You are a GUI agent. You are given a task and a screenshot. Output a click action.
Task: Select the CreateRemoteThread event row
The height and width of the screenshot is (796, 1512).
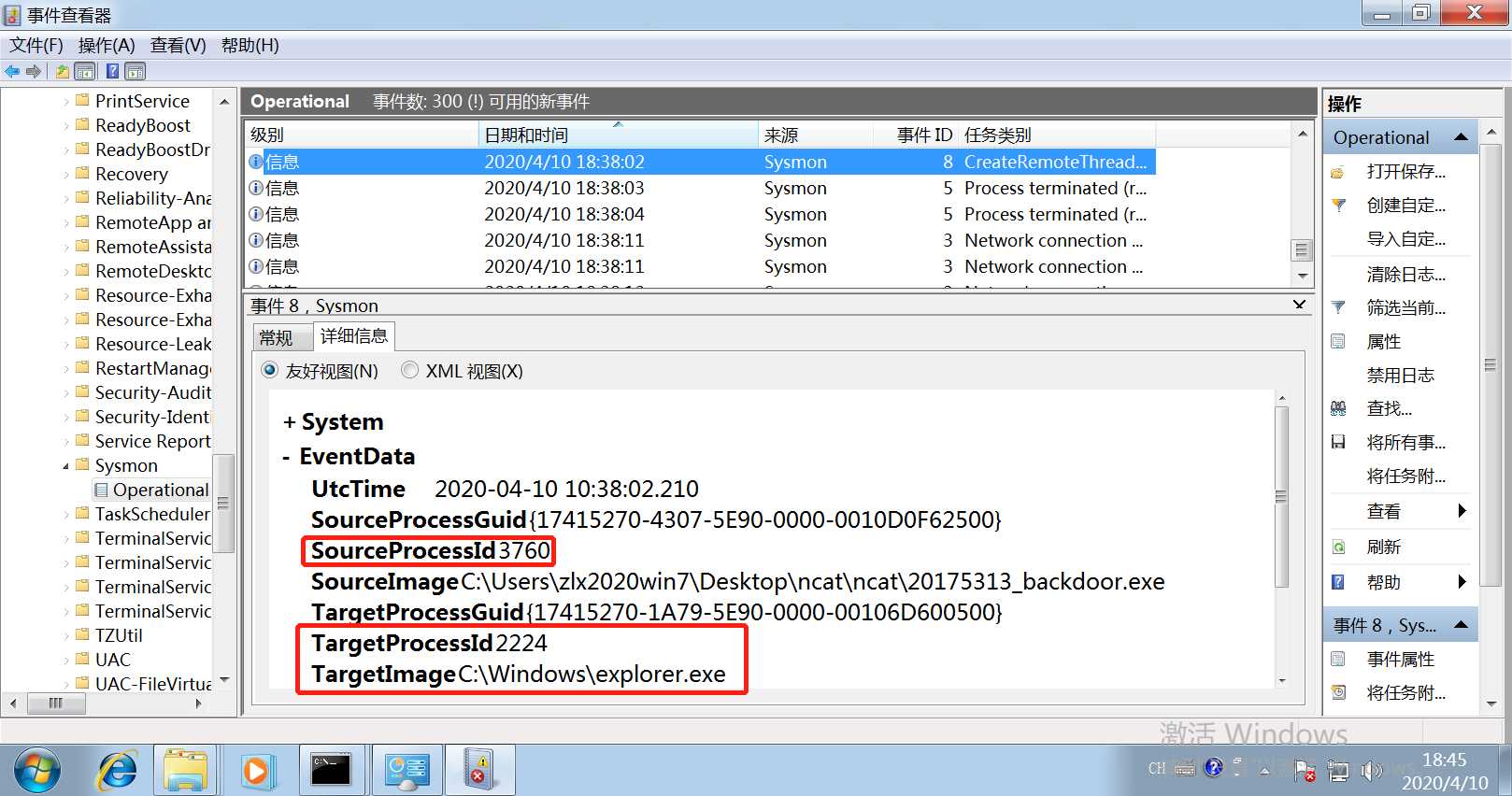(x=701, y=162)
